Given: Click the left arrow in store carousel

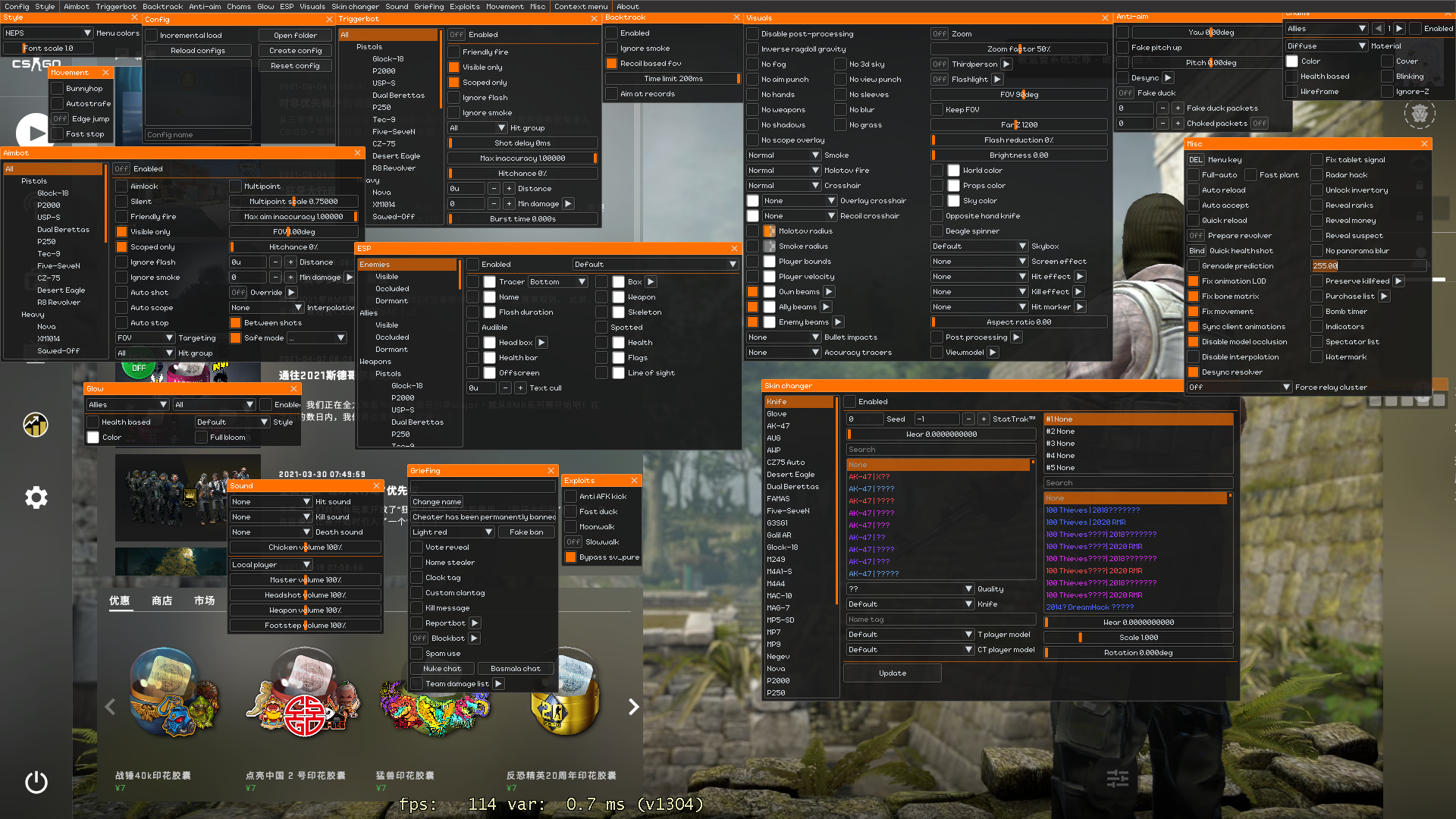Looking at the screenshot, I should (110, 707).
